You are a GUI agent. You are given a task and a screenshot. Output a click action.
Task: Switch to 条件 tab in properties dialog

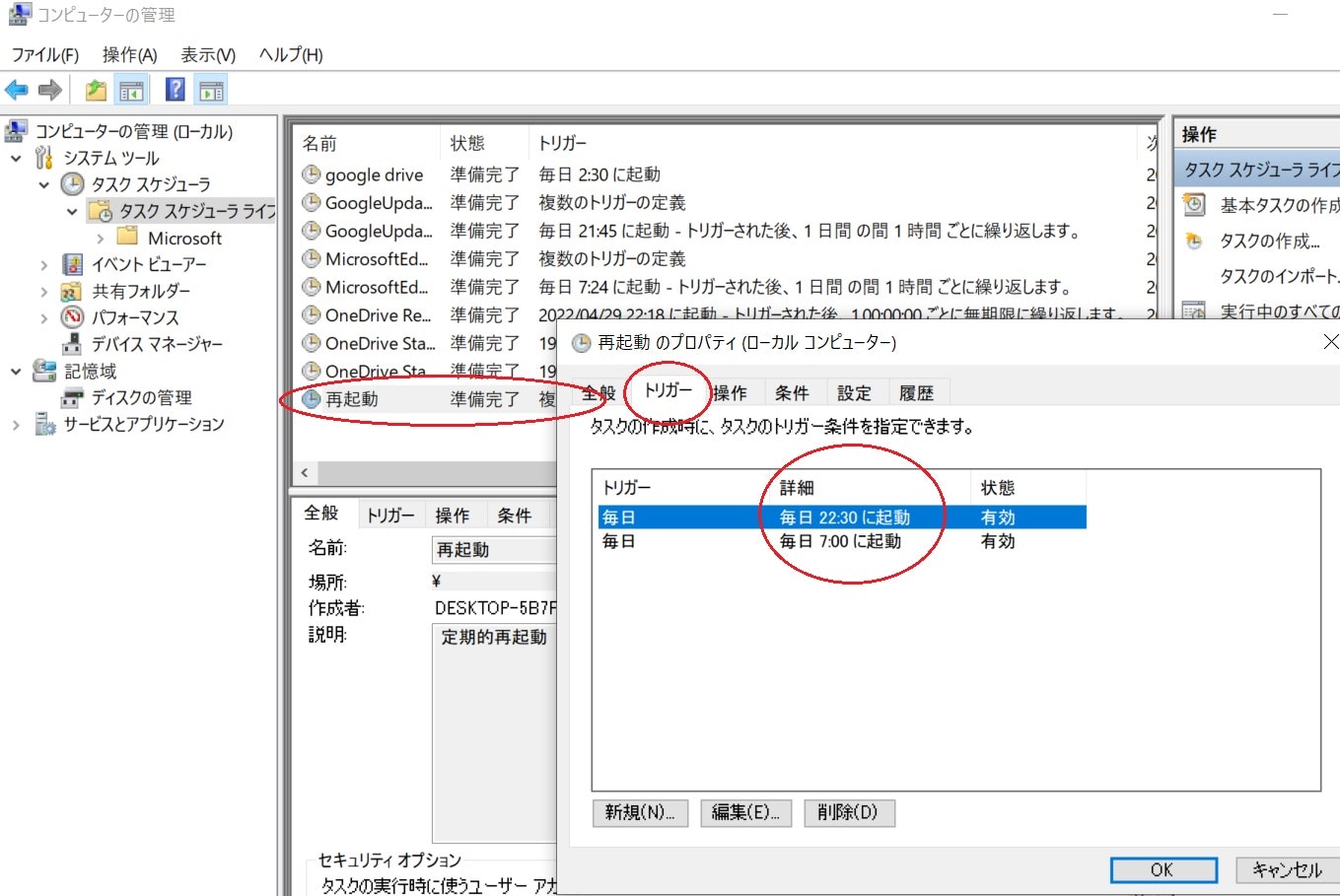792,393
